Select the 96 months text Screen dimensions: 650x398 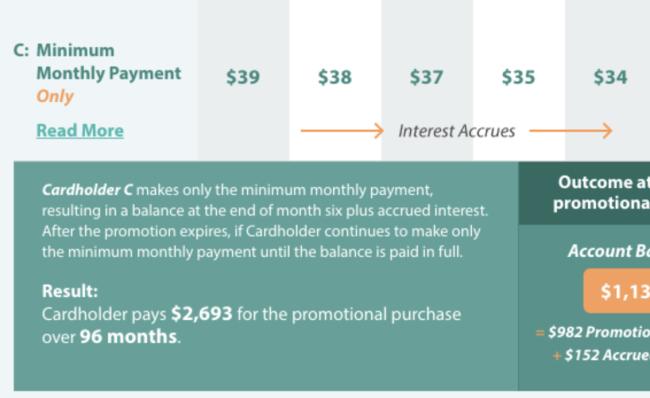(129, 336)
